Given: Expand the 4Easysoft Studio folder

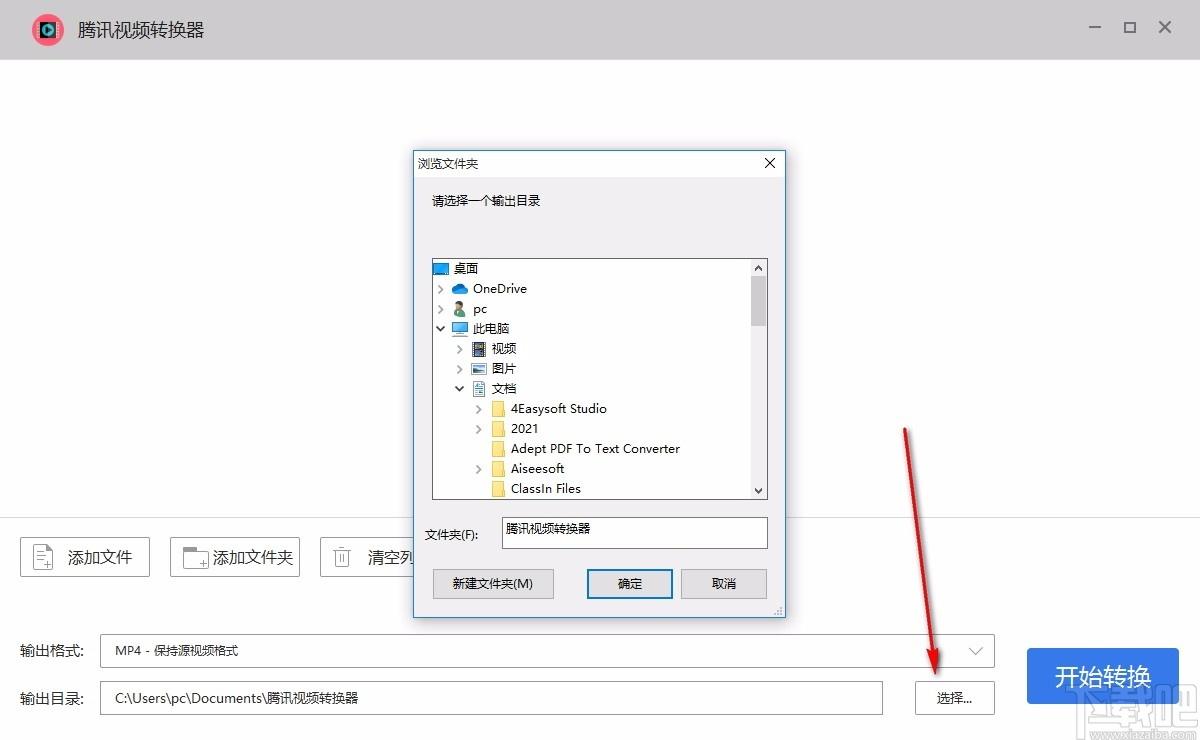Looking at the screenshot, I should (479, 409).
